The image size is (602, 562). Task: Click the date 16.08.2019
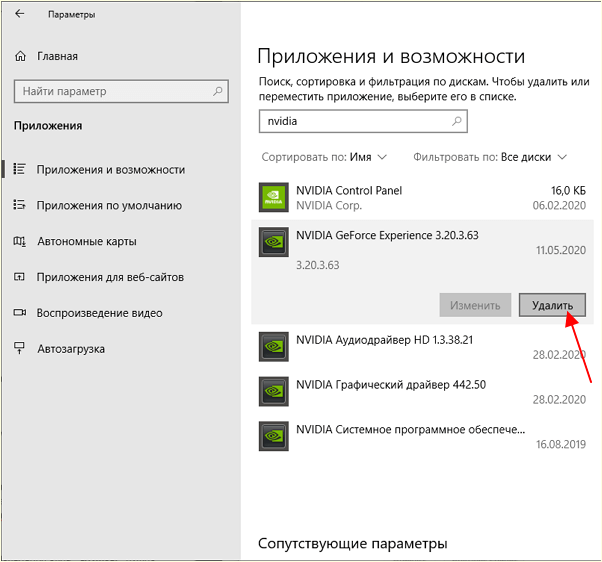tap(561, 444)
